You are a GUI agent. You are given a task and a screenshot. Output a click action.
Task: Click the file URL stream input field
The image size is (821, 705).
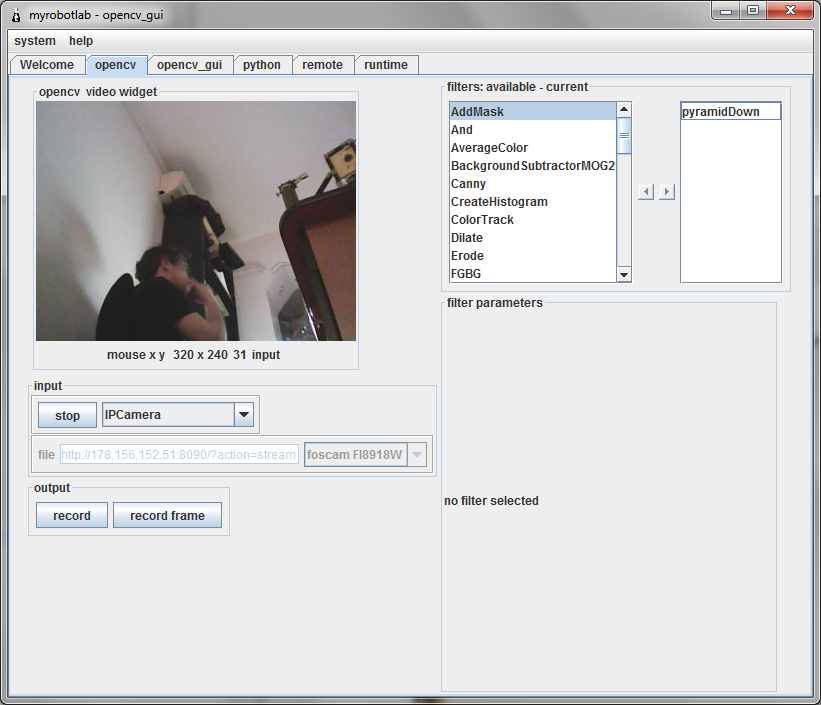(179, 455)
